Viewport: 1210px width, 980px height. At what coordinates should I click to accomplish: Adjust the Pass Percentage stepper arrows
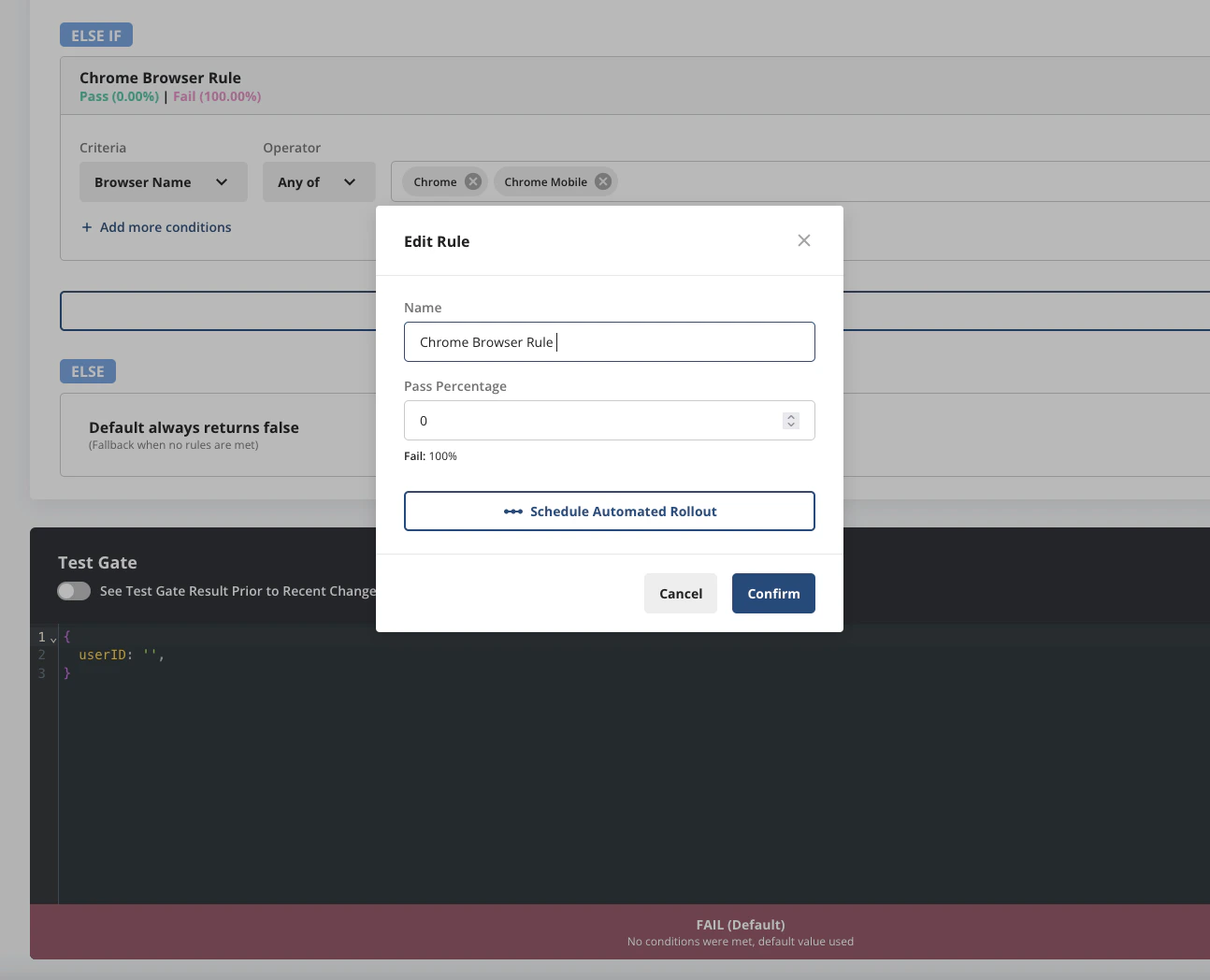pos(791,421)
